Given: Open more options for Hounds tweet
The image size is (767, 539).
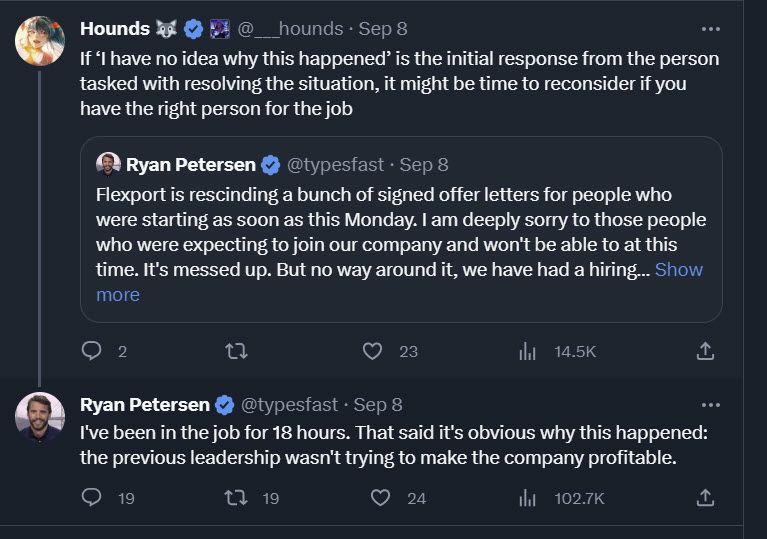Looking at the screenshot, I should pyautogui.click(x=710, y=29).
